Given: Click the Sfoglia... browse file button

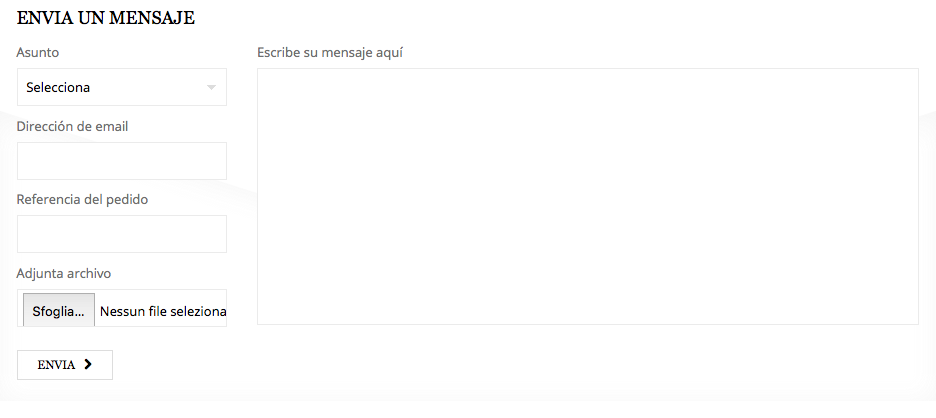Looking at the screenshot, I should coord(58,310).
